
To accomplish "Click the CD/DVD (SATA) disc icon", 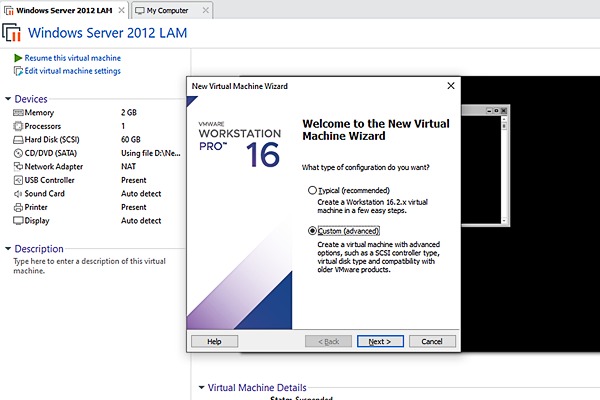I will [18, 153].
